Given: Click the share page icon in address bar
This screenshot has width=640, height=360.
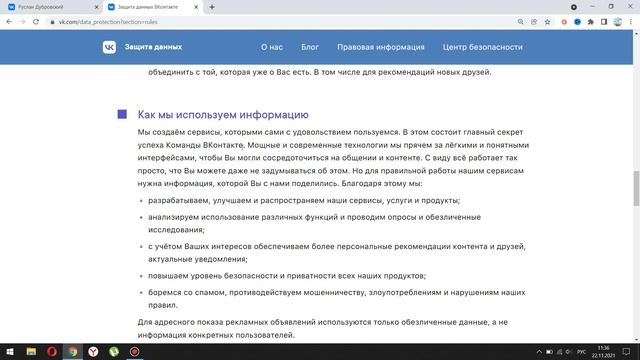Looking at the screenshot, I should coord(534,22).
